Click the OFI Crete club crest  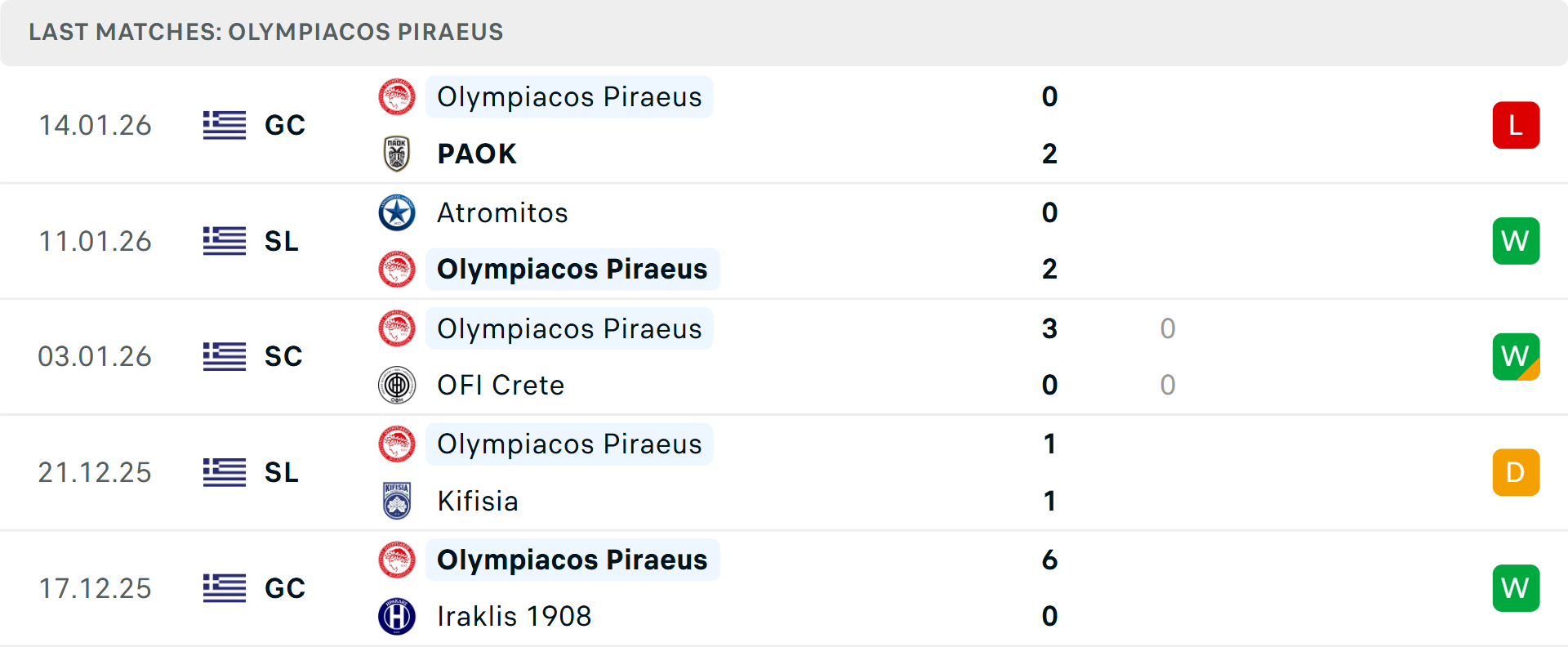397,385
